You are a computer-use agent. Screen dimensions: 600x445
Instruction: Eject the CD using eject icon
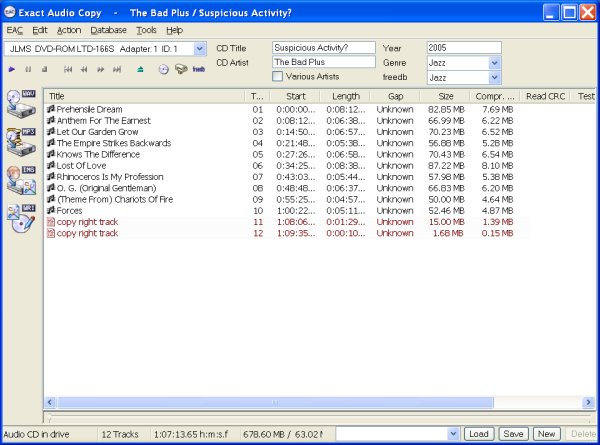(x=140, y=69)
